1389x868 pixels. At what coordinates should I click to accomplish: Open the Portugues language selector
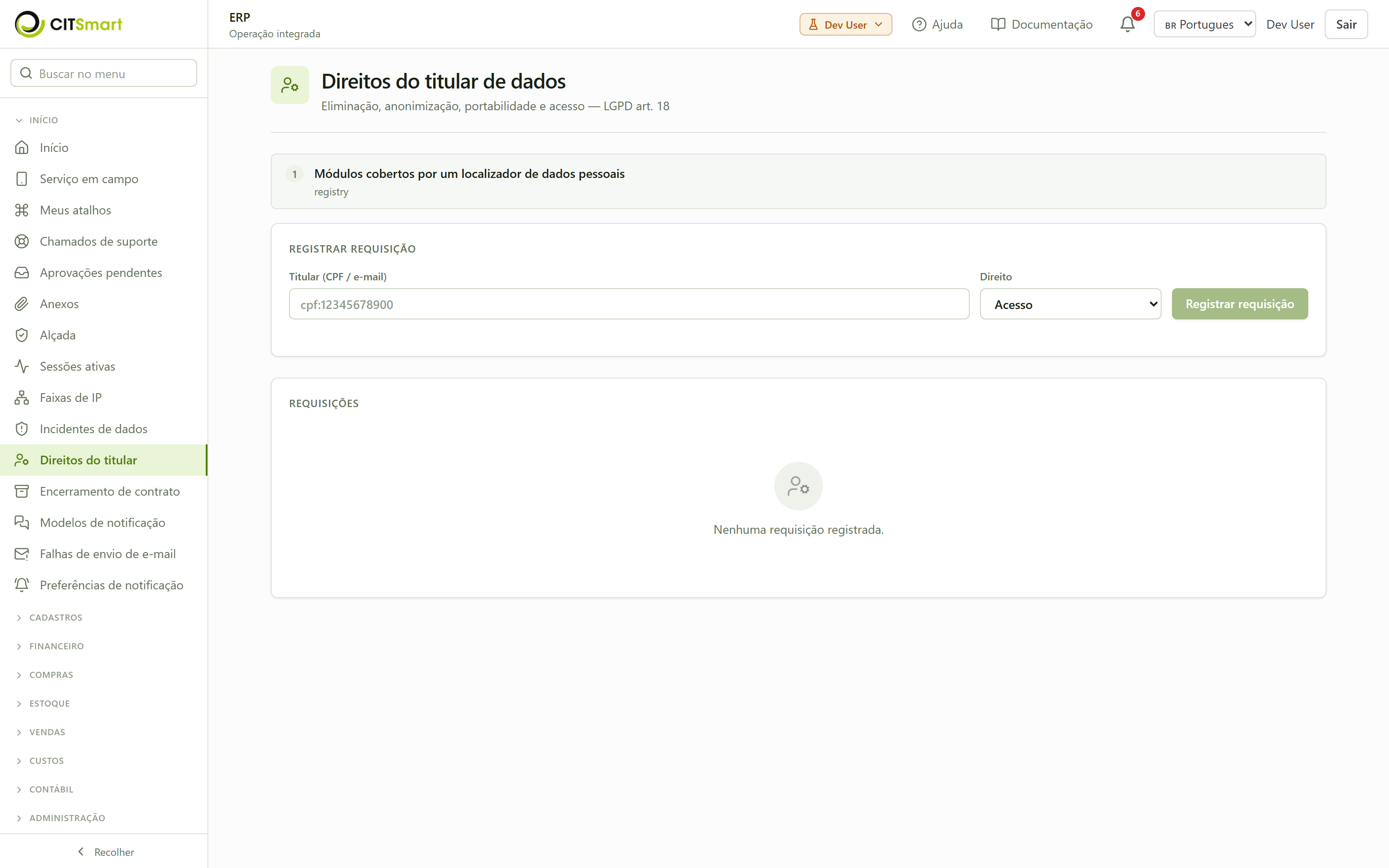(1204, 24)
